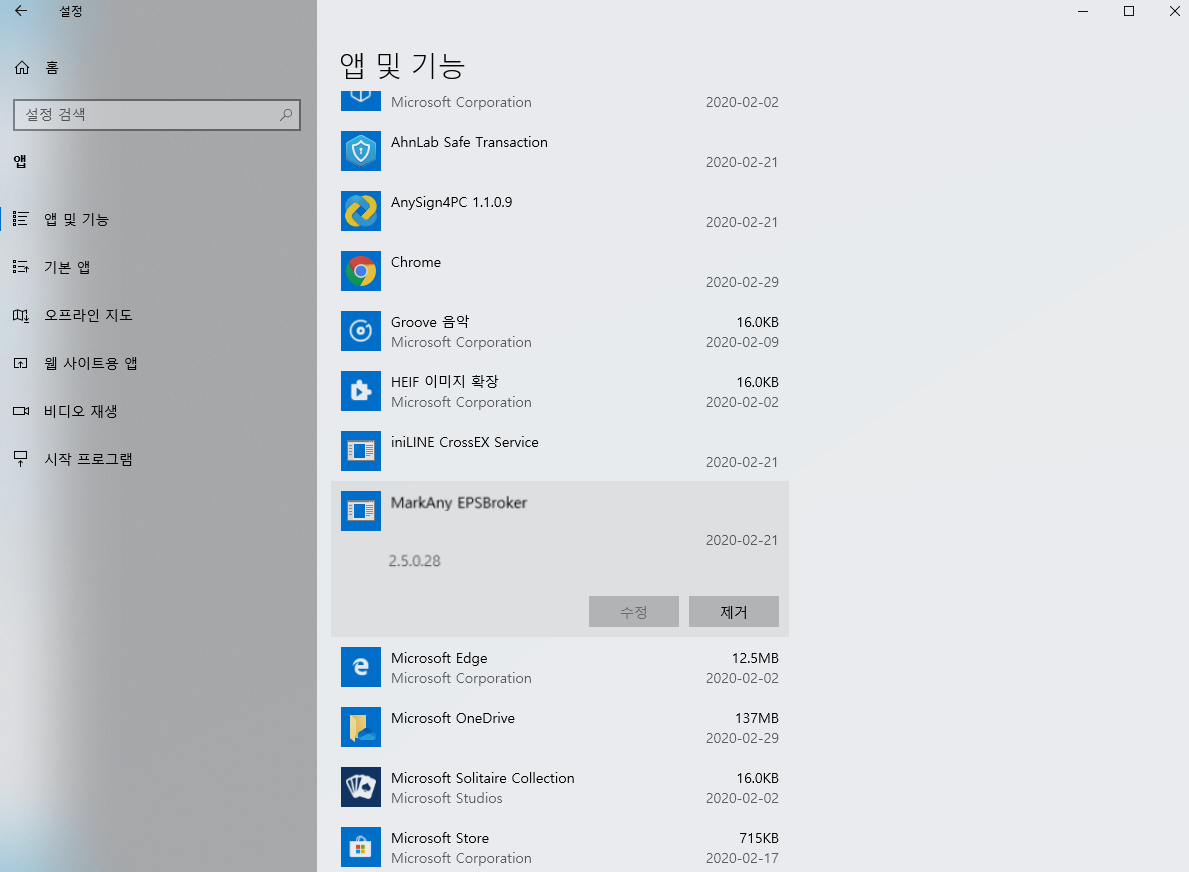Image resolution: width=1189 pixels, height=872 pixels.
Task: Click the AnySign4PC app icon
Action: pyautogui.click(x=361, y=211)
